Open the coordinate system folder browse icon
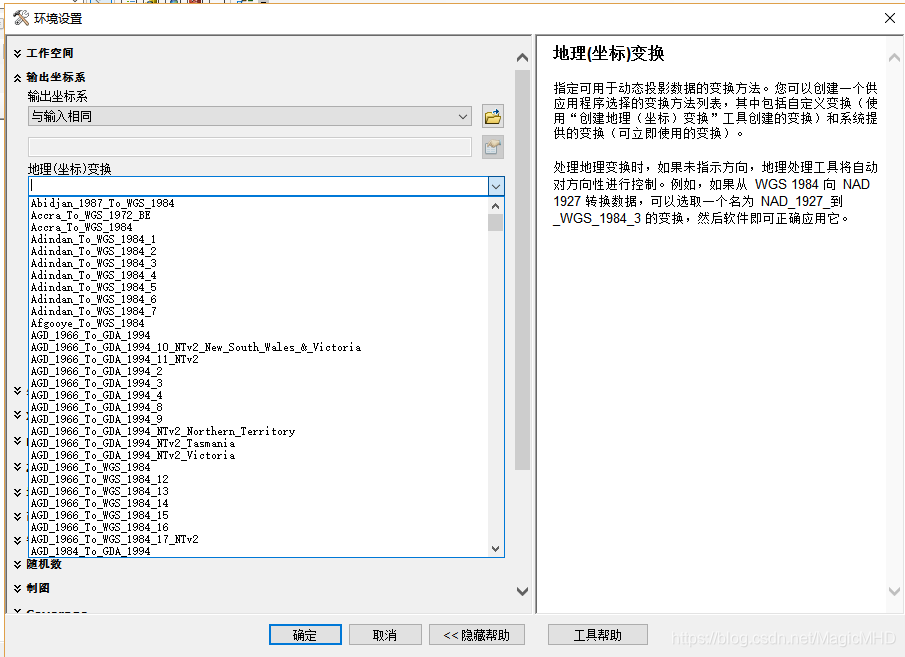Image resolution: width=905 pixels, height=657 pixels. 493,117
